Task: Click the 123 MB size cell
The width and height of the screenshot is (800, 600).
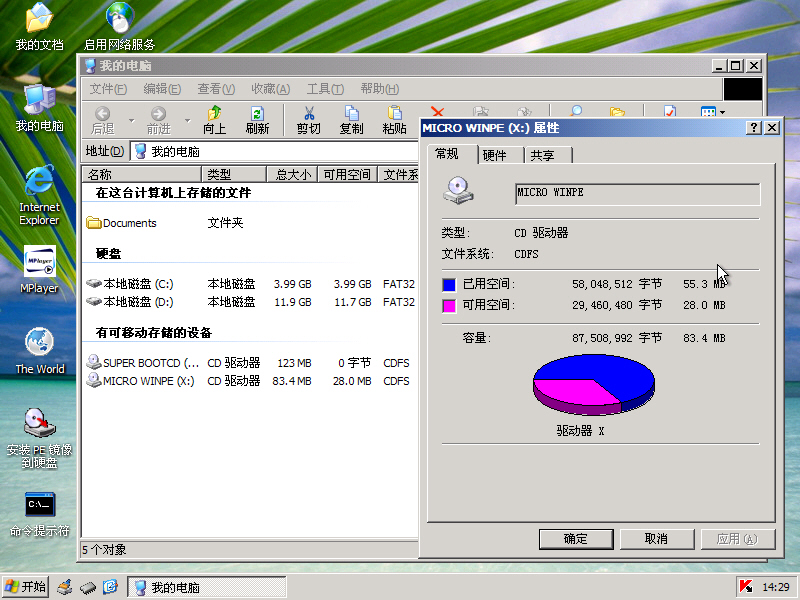Action: (294, 363)
